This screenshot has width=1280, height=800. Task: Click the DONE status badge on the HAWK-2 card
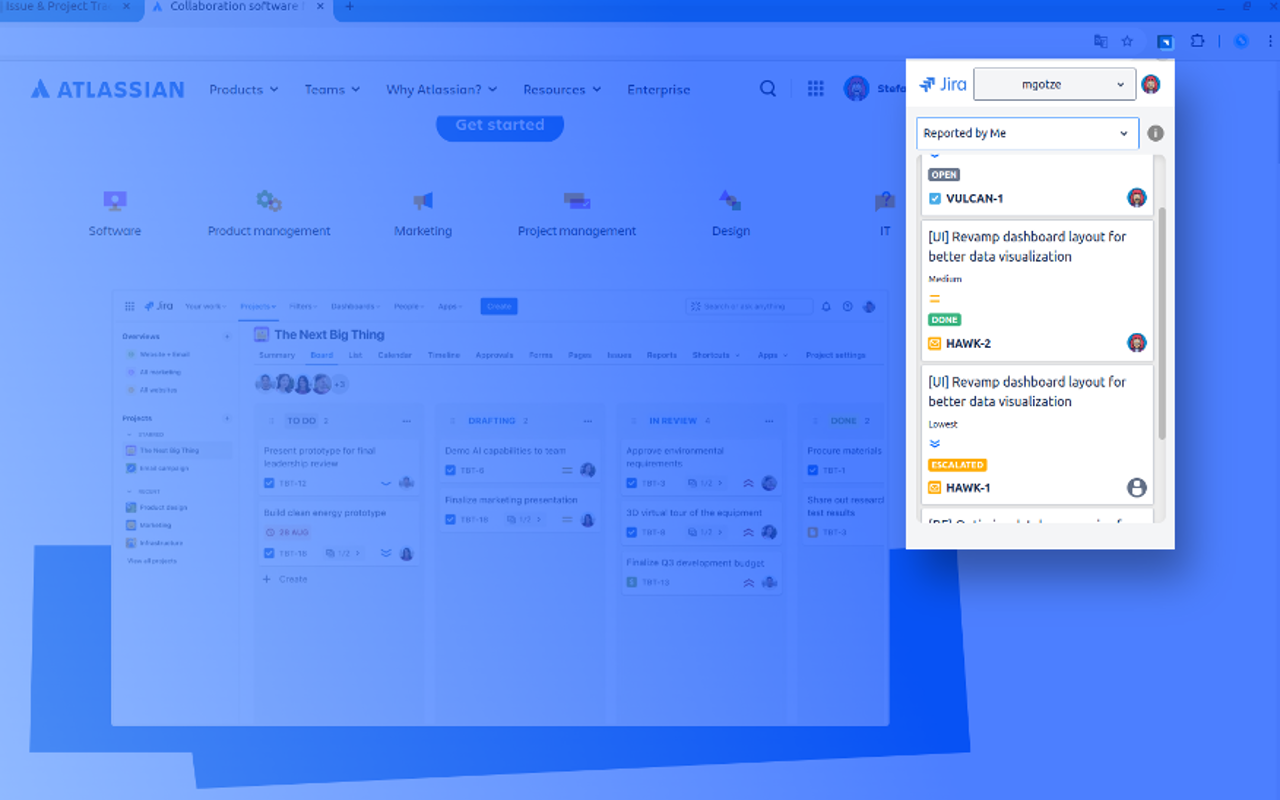tap(944, 320)
